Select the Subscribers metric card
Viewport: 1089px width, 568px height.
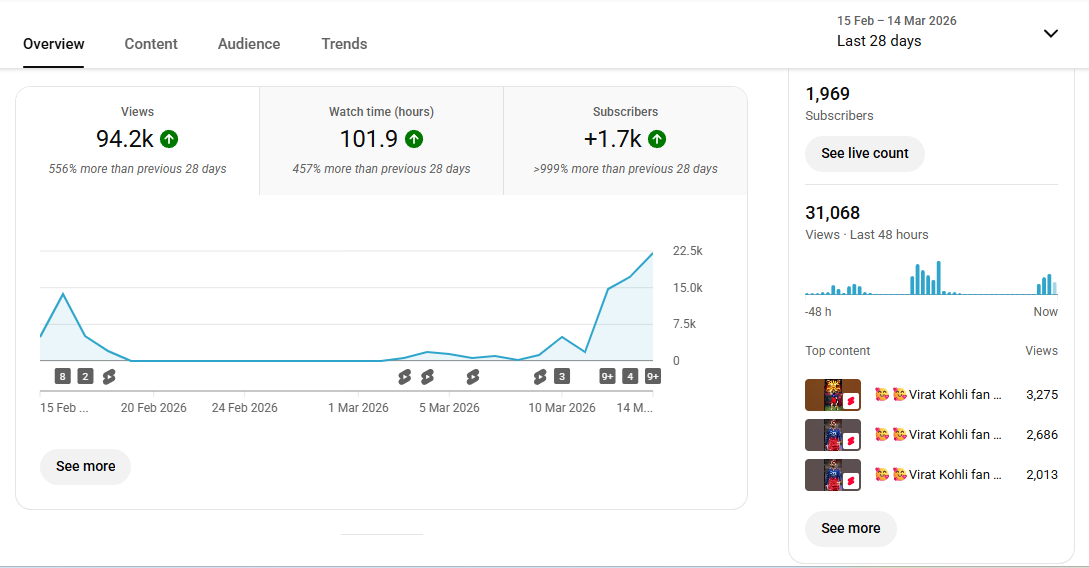click(625, 140)
